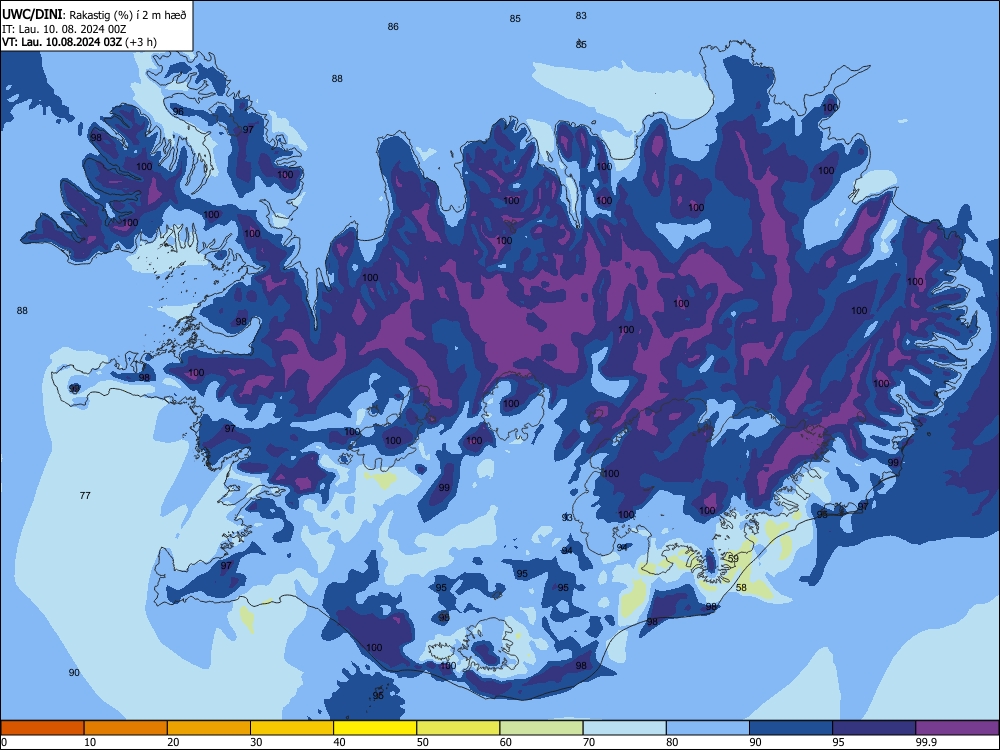Select the medium blue 80–90 legend swatch
Image resolution: width=1000 pixels, height=750 pixels.
coord(708,728)
